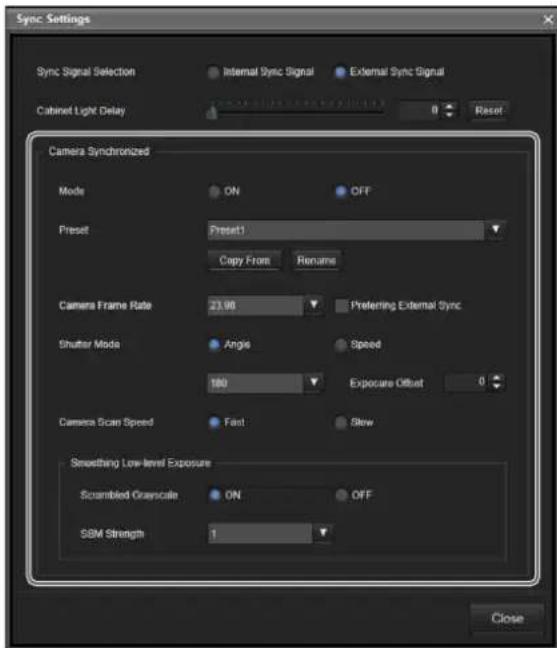Enable Scrambled Grayscale ON
This screenshot has width=557, height=648.
tap(215, 495)
